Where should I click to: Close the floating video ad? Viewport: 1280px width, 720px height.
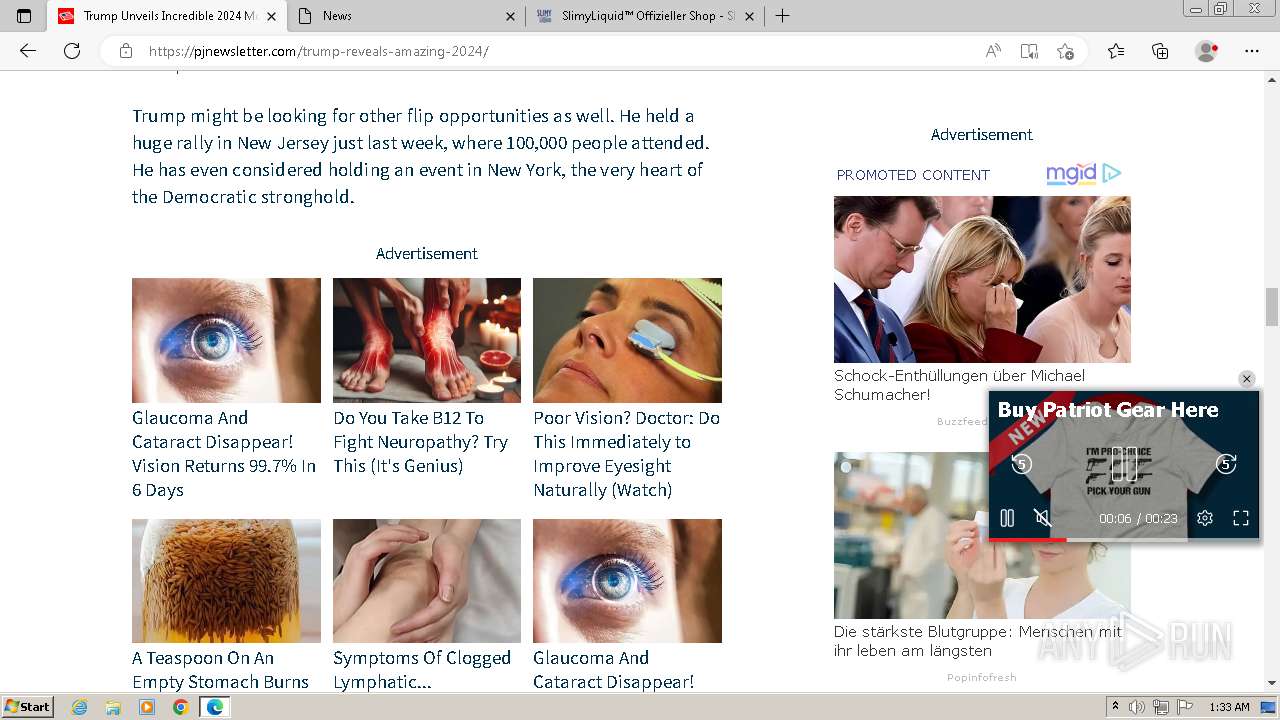click(1246, 379)
